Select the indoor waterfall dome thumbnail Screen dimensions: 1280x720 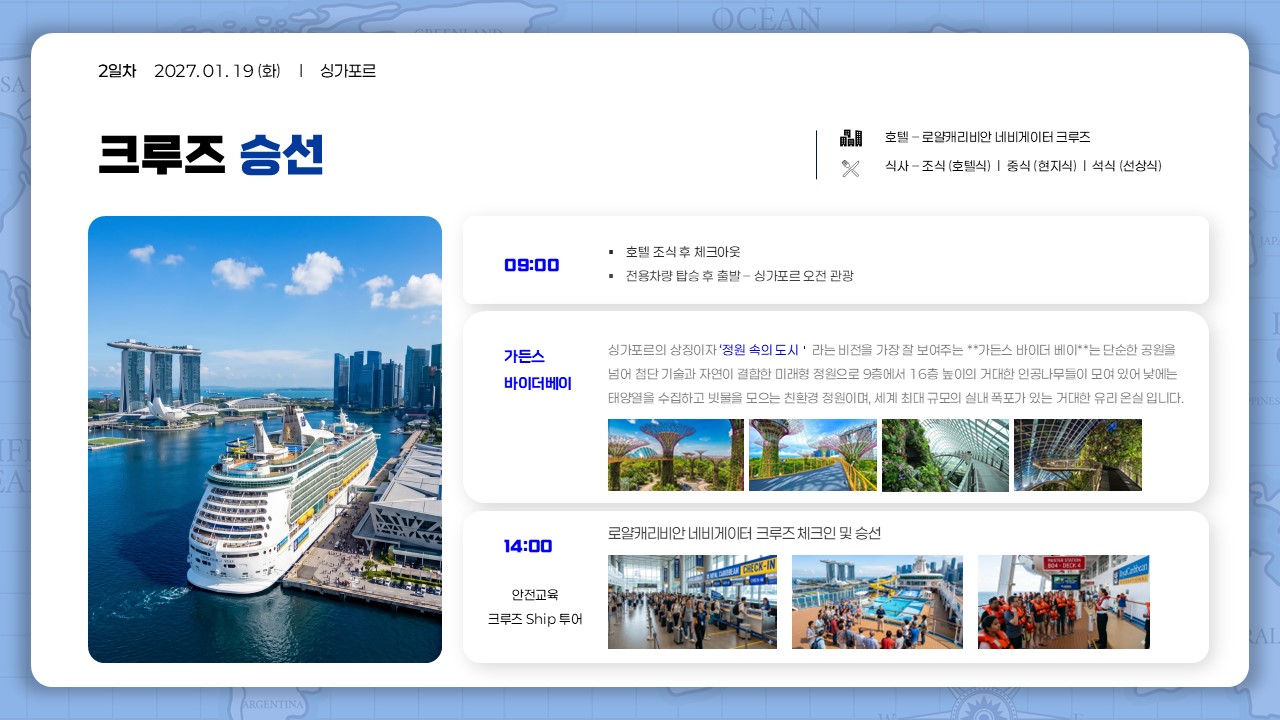coord(945,455)
